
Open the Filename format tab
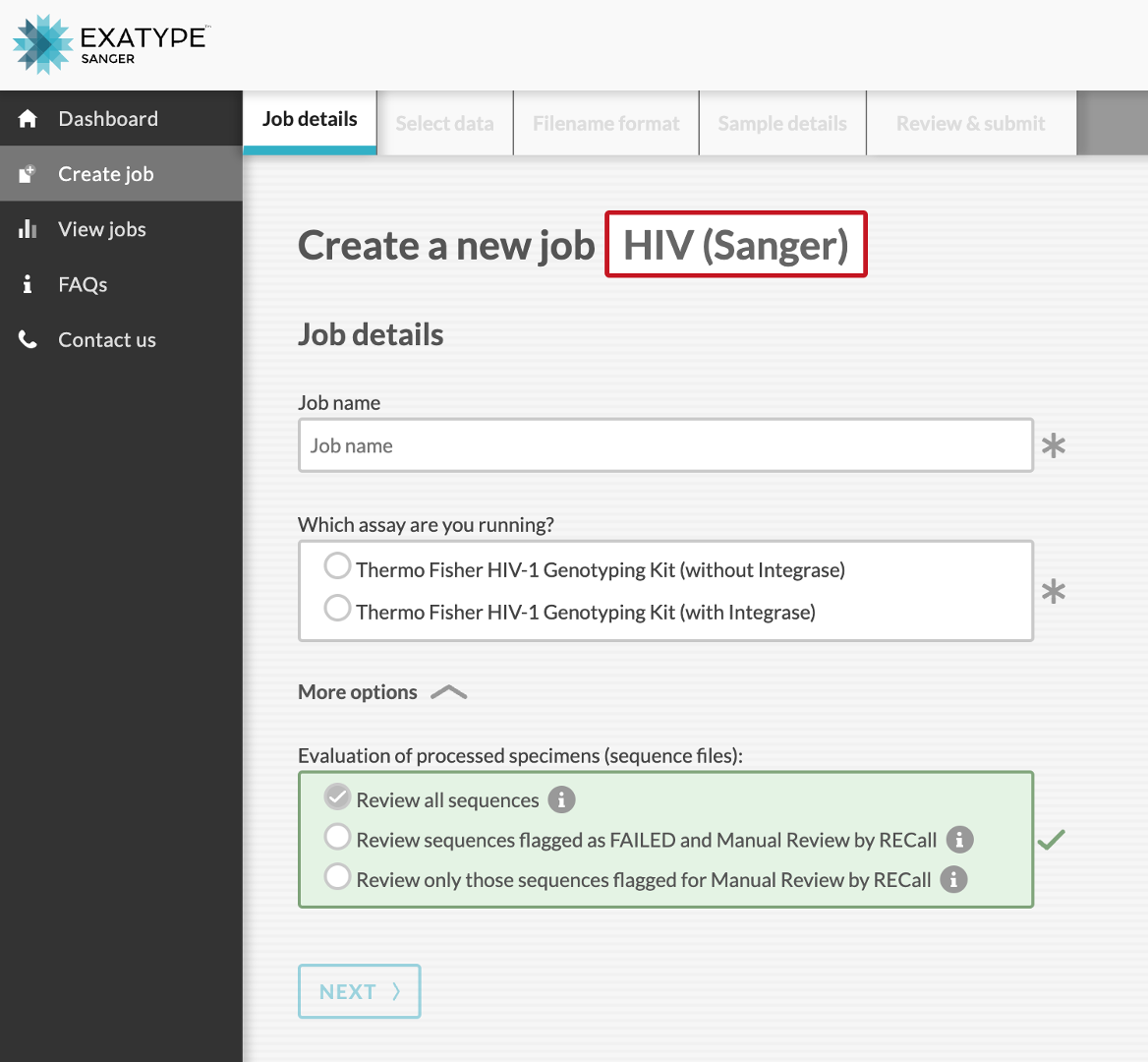pos(606,123)
